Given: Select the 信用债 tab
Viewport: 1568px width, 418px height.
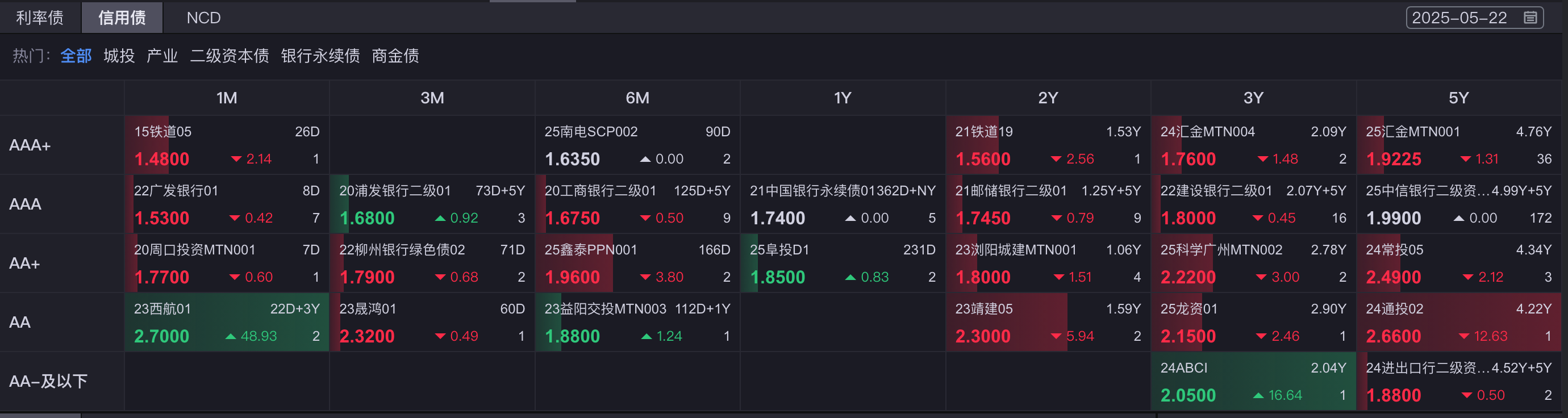Looking at the screenshot, I should pos(122,18).
